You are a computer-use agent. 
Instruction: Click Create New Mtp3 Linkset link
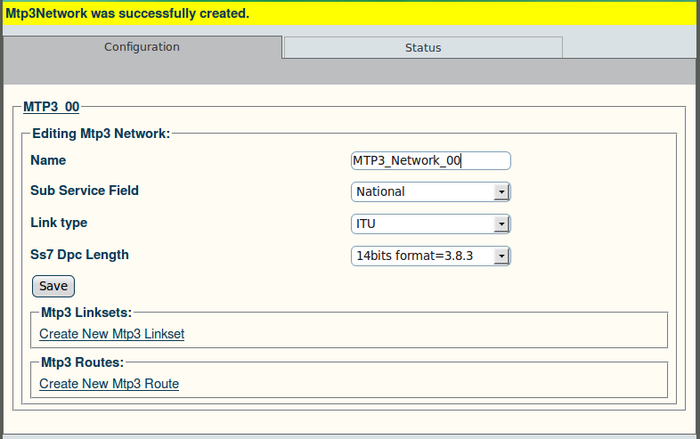(x=112, y=334)
